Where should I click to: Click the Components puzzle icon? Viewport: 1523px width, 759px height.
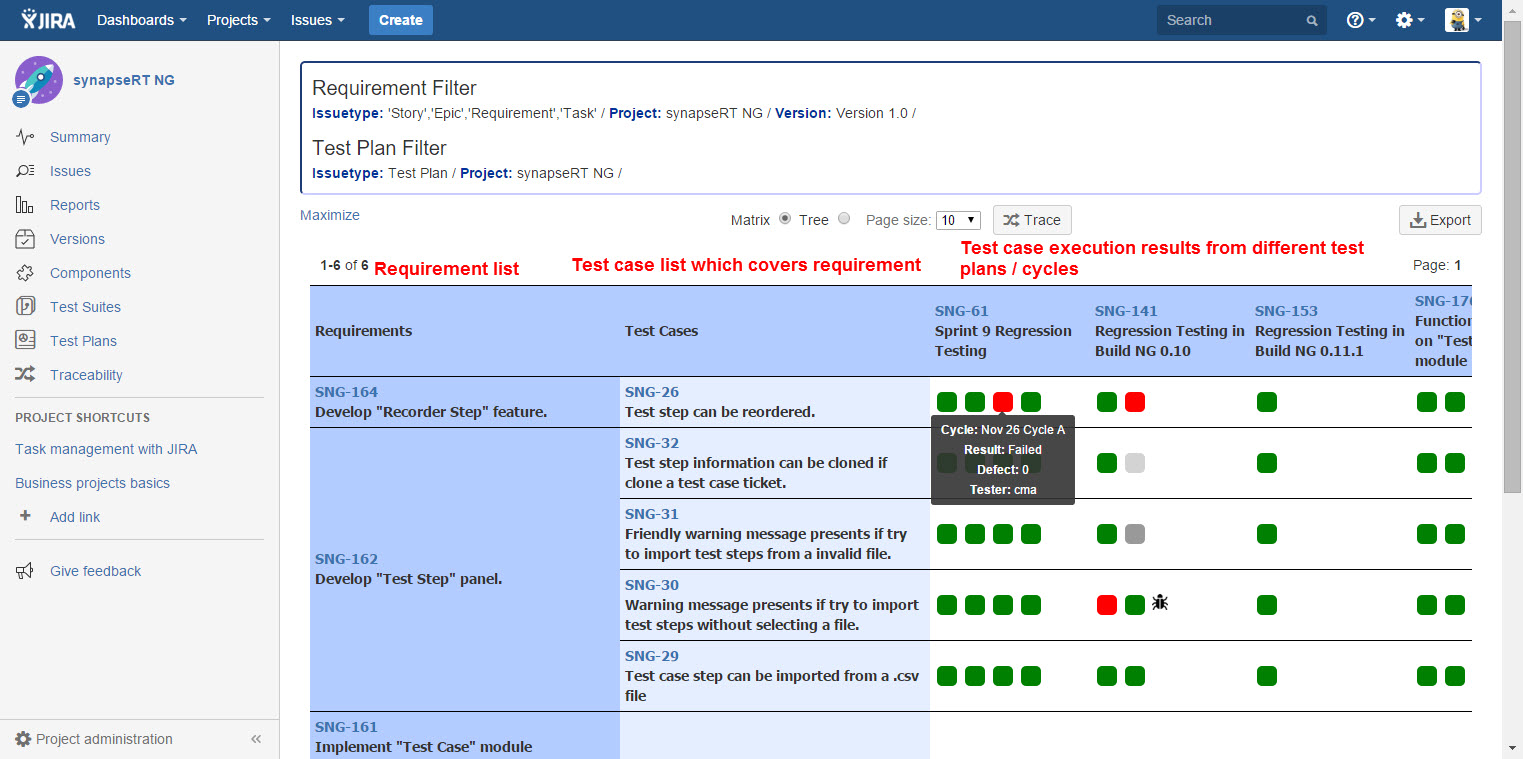pos(26,273)
